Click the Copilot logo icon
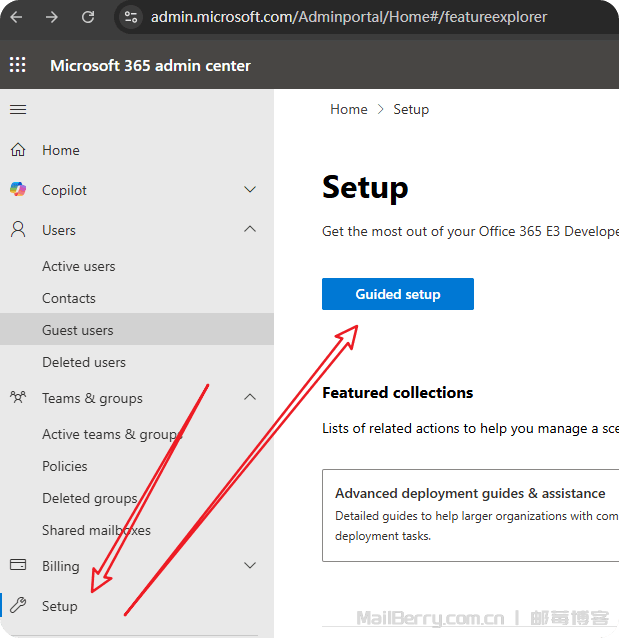The image size is (619, 638). (18, 190)
